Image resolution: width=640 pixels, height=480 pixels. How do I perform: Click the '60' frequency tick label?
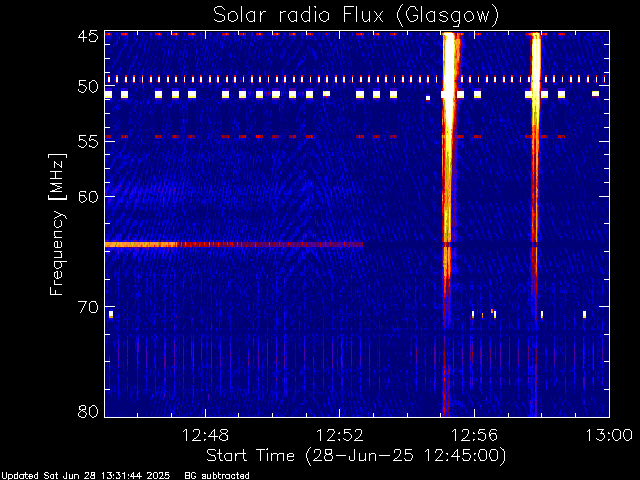[88, 197]
